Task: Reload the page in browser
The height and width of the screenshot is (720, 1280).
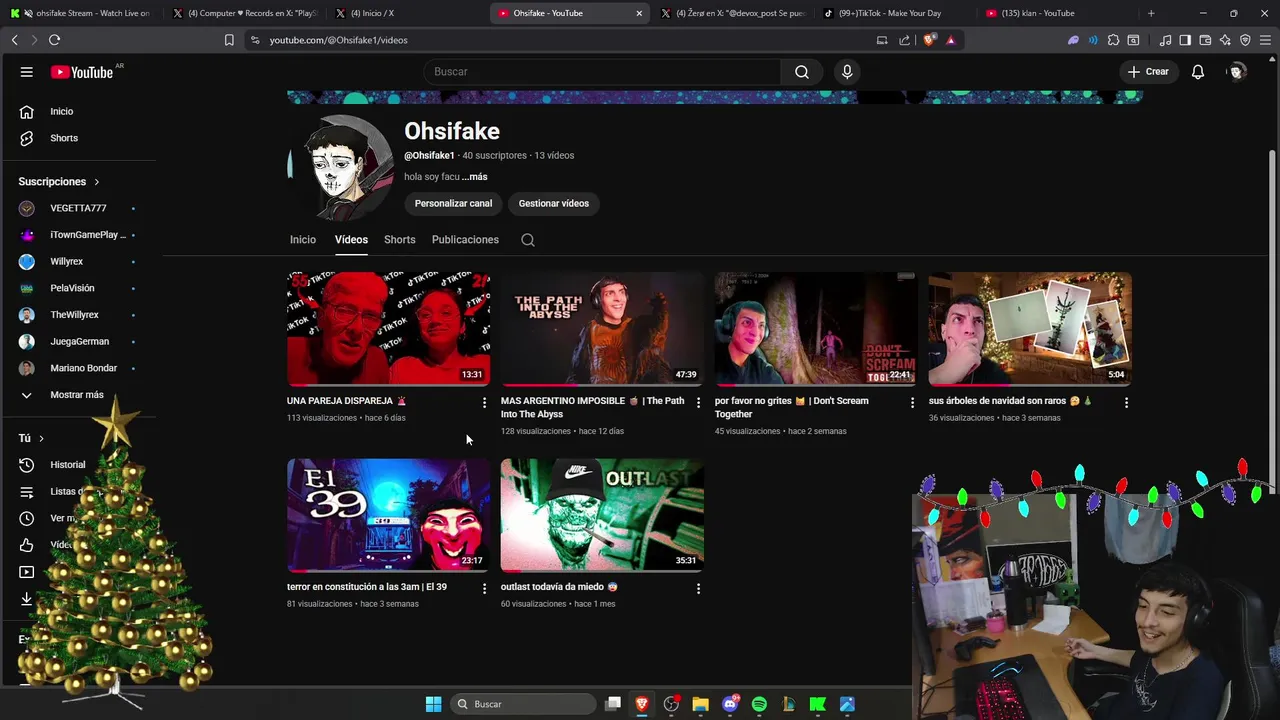Action: click(x=54, y=40)
